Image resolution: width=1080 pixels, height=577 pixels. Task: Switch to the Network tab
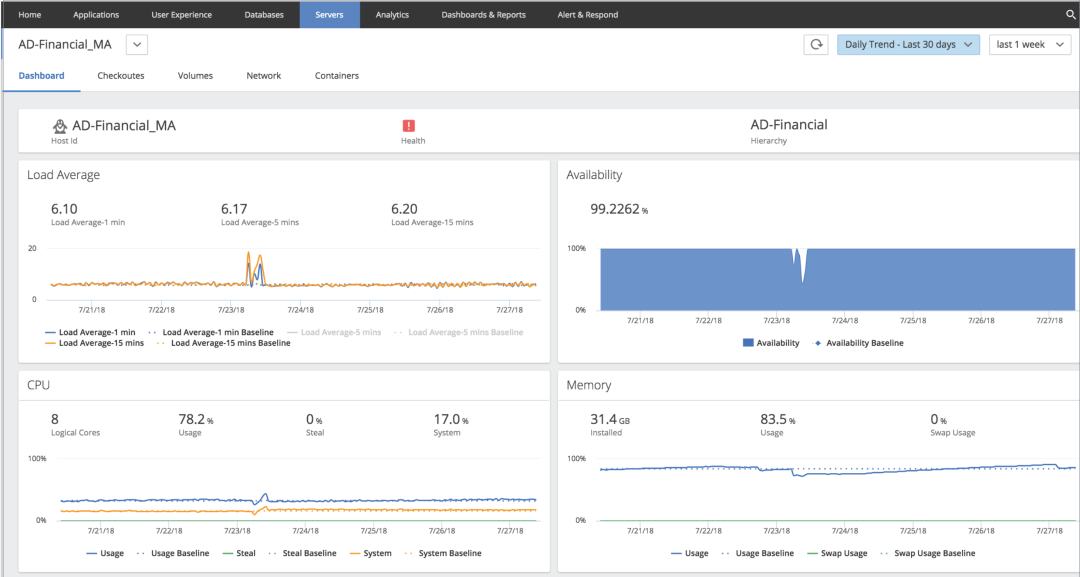264,76
